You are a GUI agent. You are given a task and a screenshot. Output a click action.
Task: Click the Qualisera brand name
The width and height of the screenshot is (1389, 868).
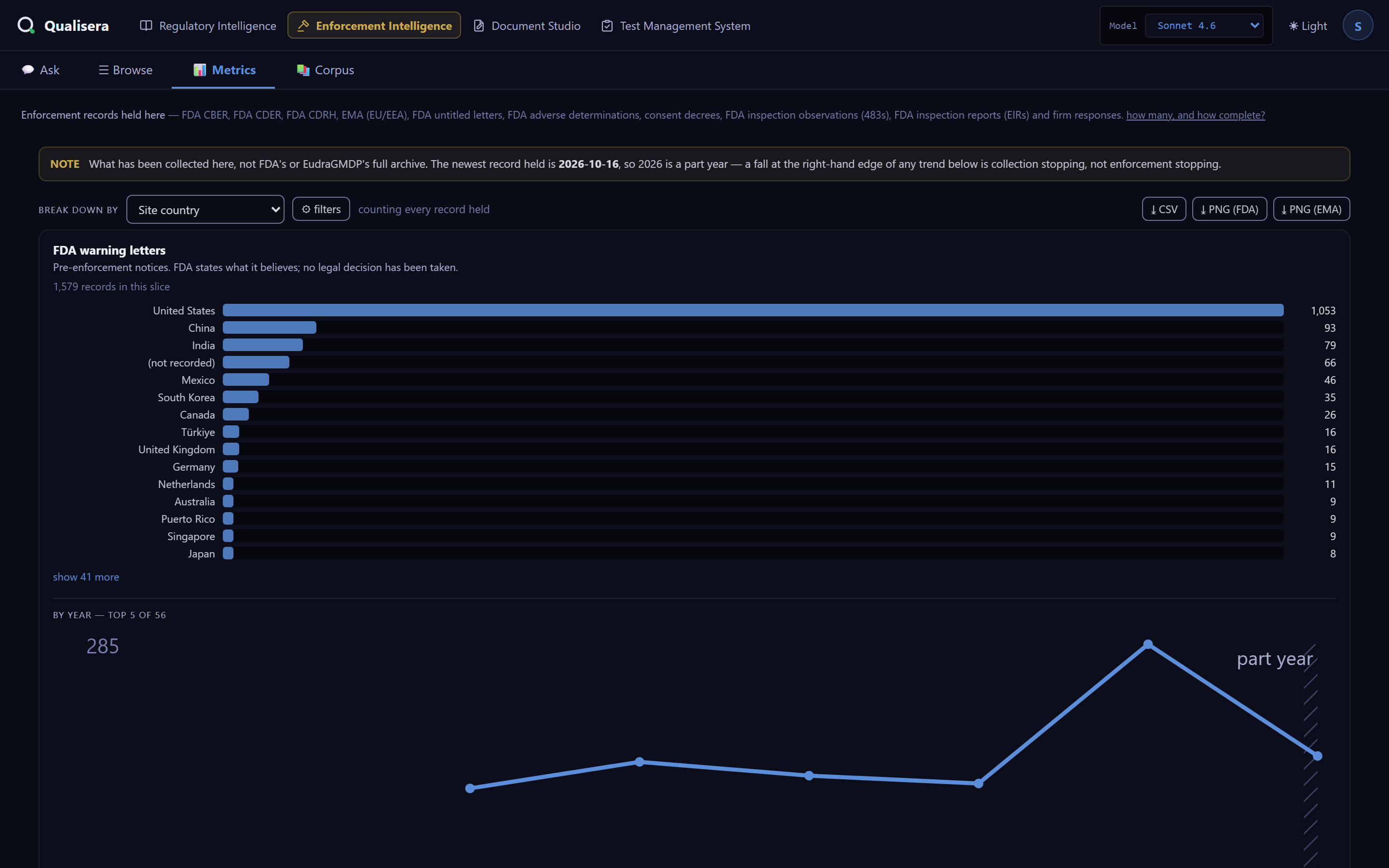[76, 26]
